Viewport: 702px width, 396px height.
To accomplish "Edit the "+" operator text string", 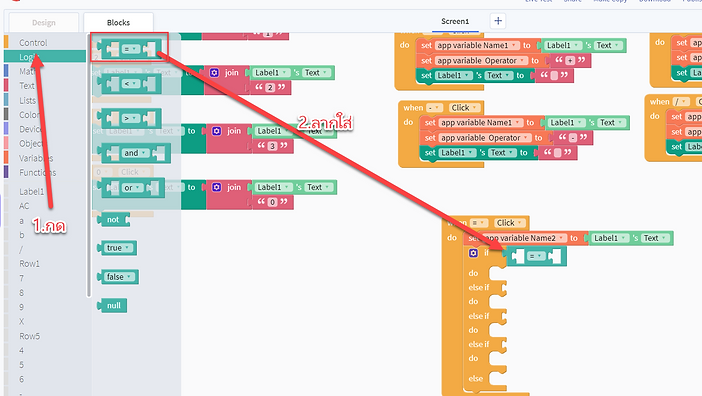I will click(570, 60).
